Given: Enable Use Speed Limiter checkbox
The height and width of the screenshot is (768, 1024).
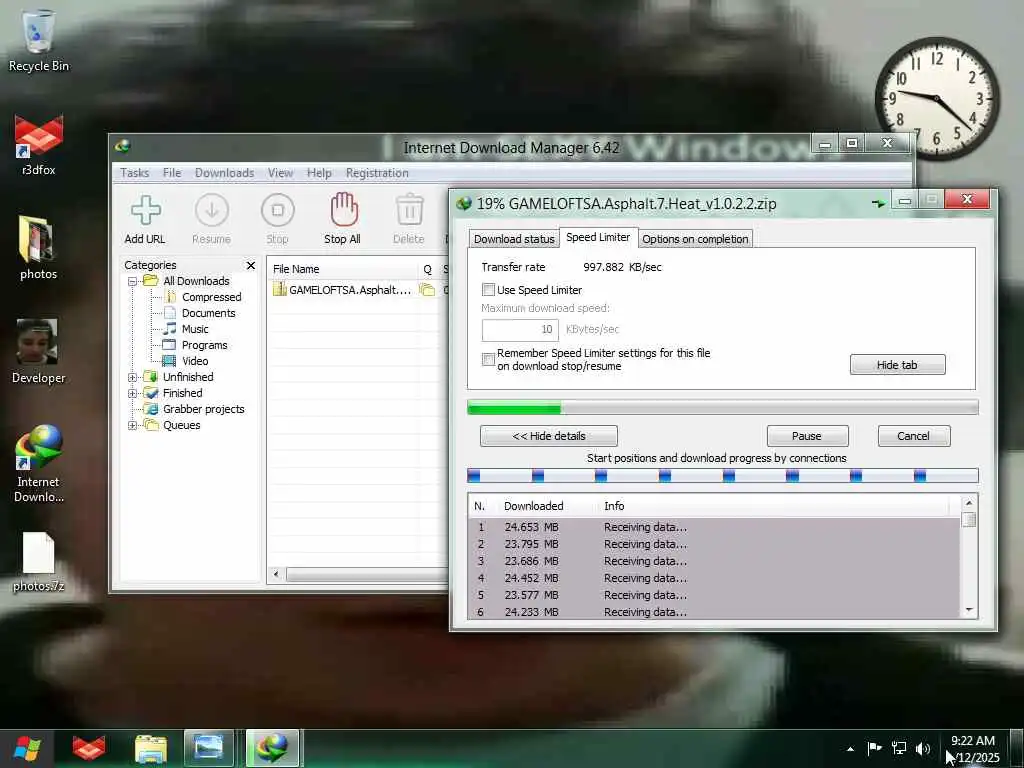Looking at the screenshot, I should (488, 289).
